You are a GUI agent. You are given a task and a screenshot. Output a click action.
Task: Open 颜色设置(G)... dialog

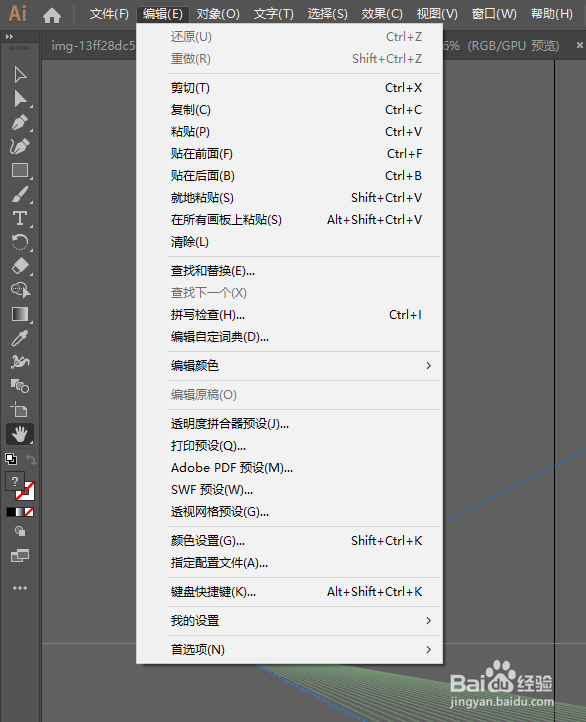tap(289, 541)
